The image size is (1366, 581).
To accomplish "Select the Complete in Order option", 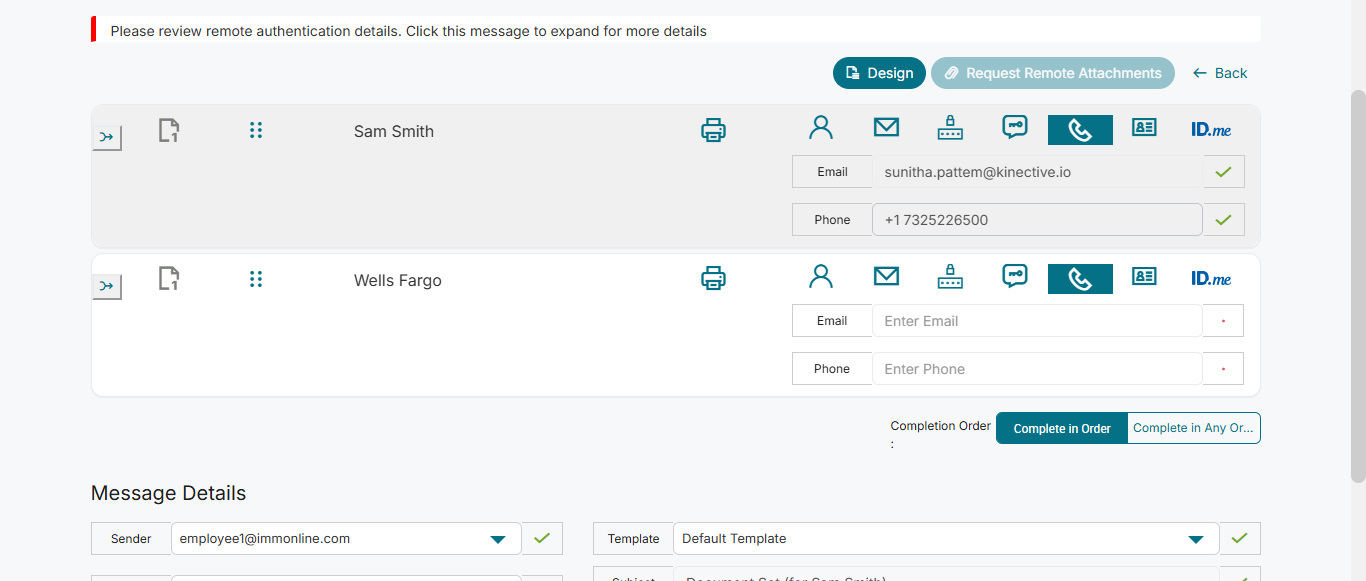I will coord(1062,428).
